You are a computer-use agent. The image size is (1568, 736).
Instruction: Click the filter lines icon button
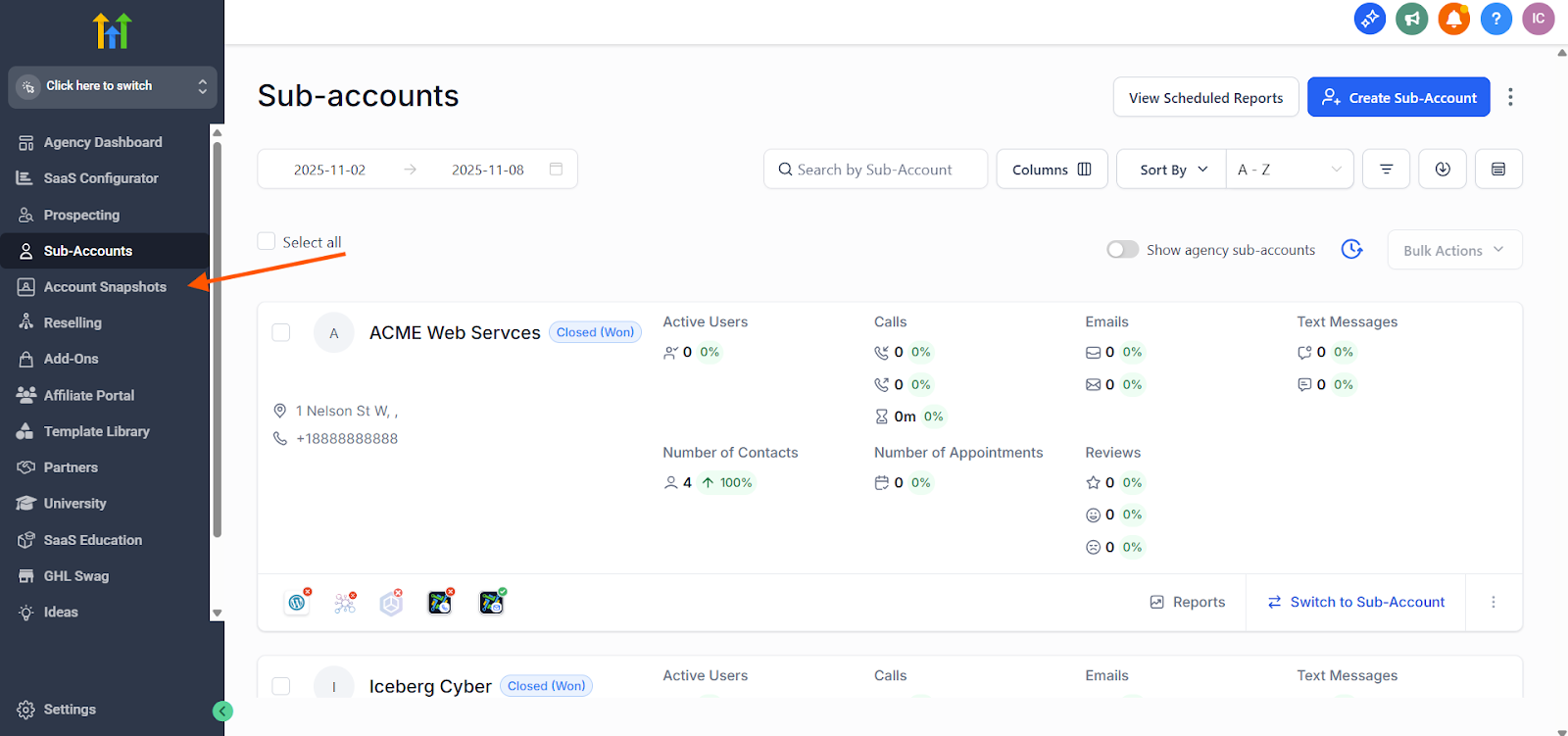point(1386,170)
